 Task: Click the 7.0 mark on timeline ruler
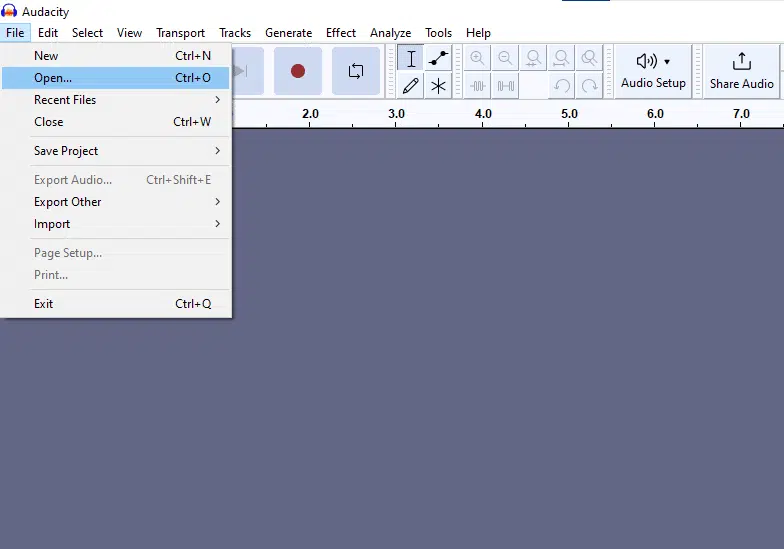tap(742, 114)
